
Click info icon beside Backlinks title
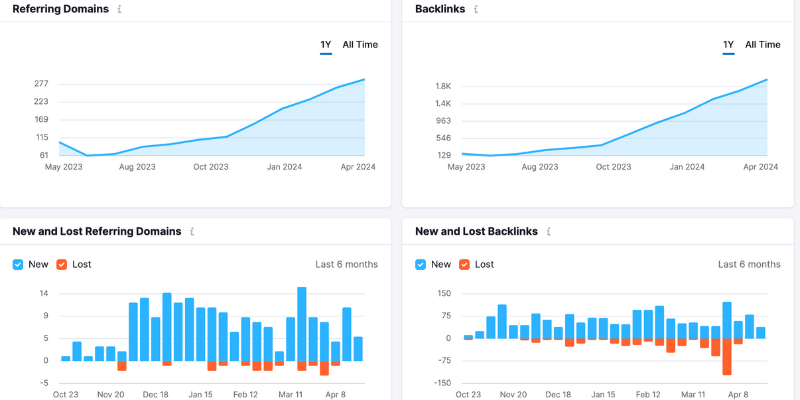point(476,9)
